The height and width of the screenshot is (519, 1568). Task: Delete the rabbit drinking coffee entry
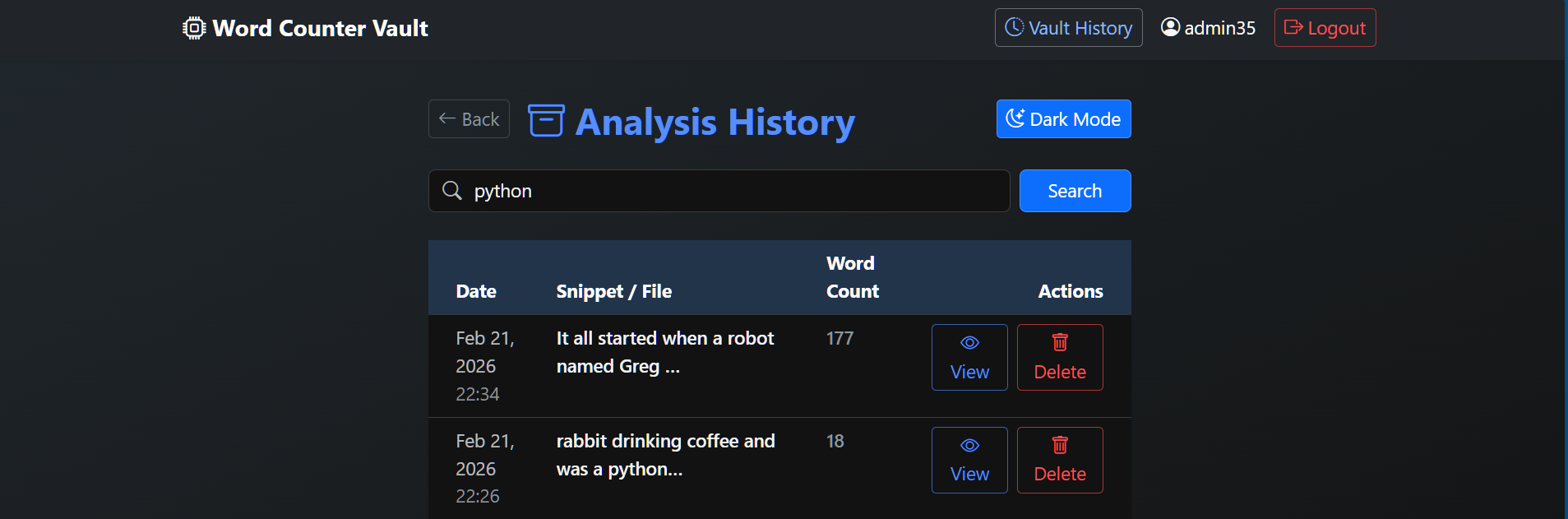coord(1060,460)
